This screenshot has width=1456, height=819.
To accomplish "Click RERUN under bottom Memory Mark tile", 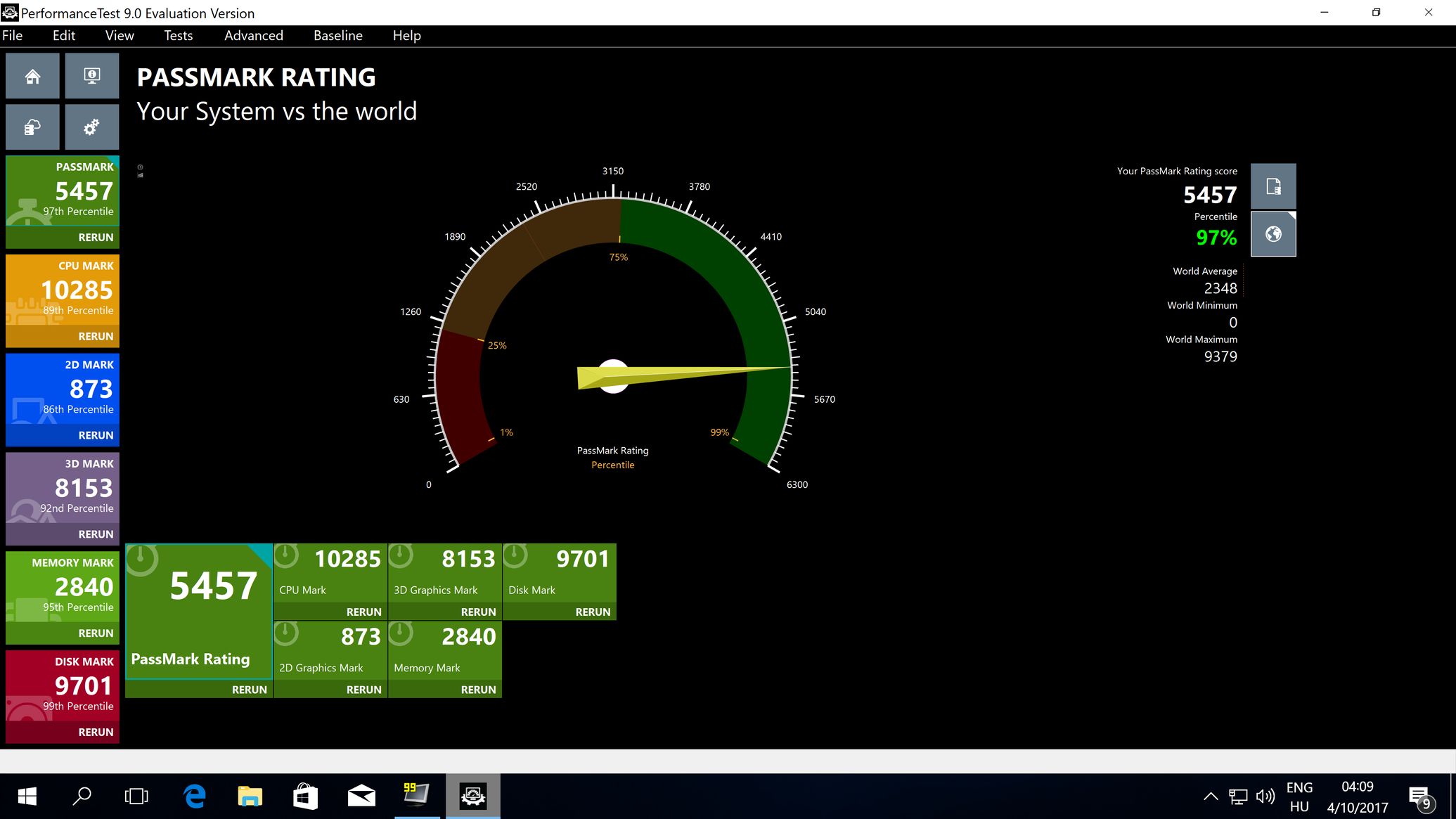I will click(x=479, y=690).
